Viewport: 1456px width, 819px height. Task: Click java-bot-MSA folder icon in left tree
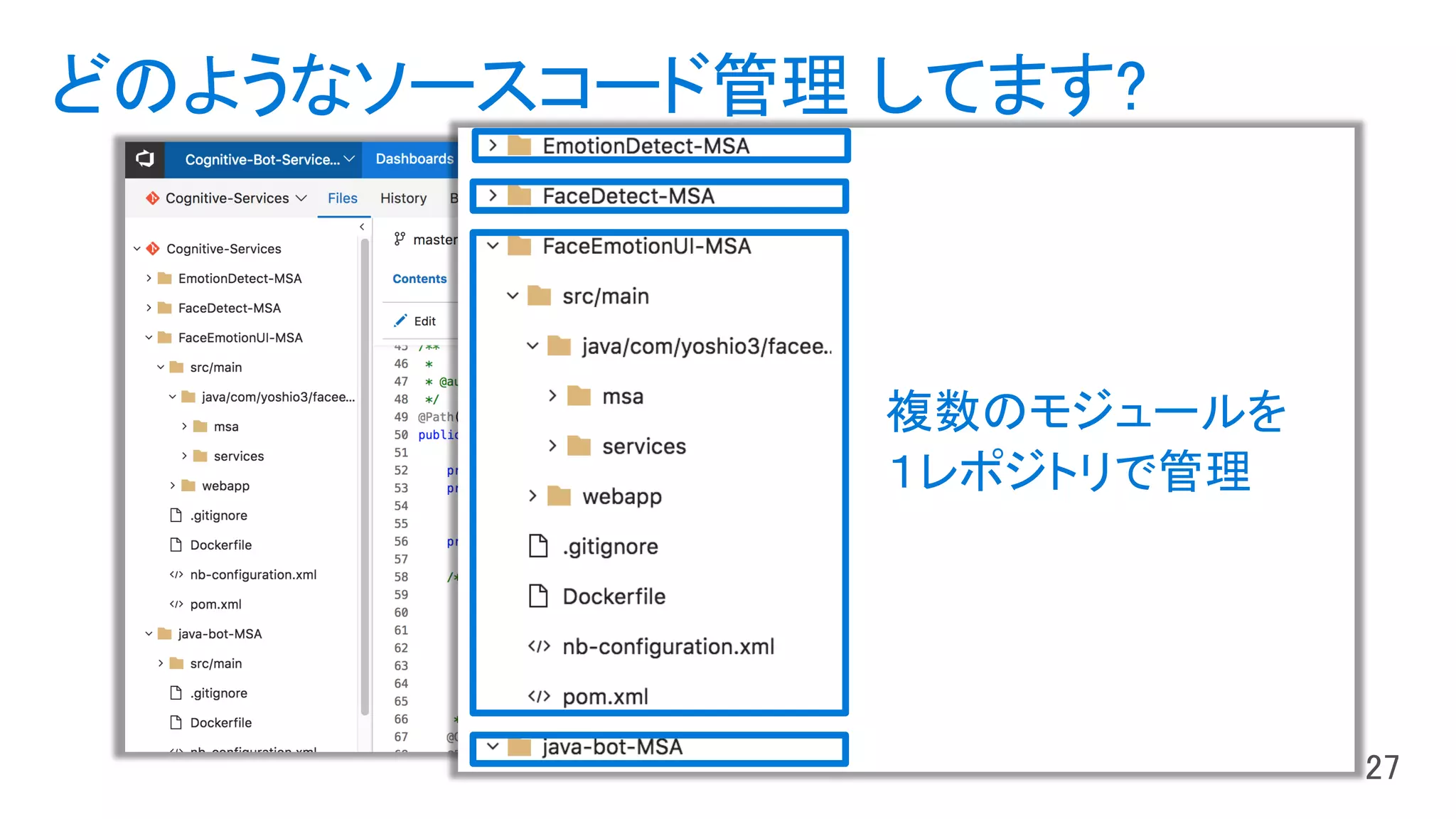point(165,633)
